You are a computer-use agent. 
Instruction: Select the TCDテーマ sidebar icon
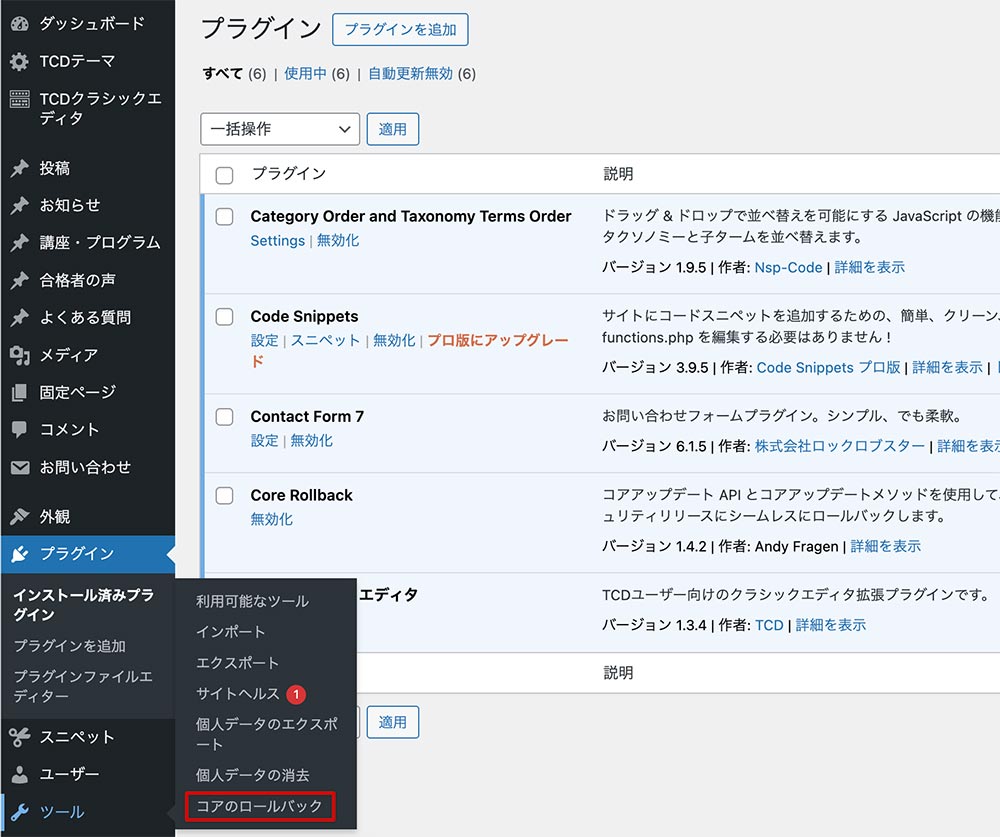tap(21, 61)
